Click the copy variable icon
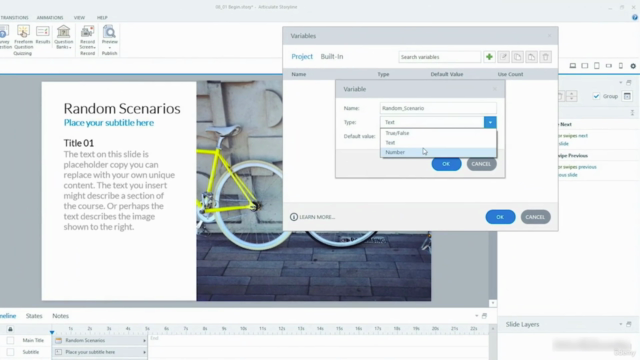 pyautogui.click(x=518, y=57)
